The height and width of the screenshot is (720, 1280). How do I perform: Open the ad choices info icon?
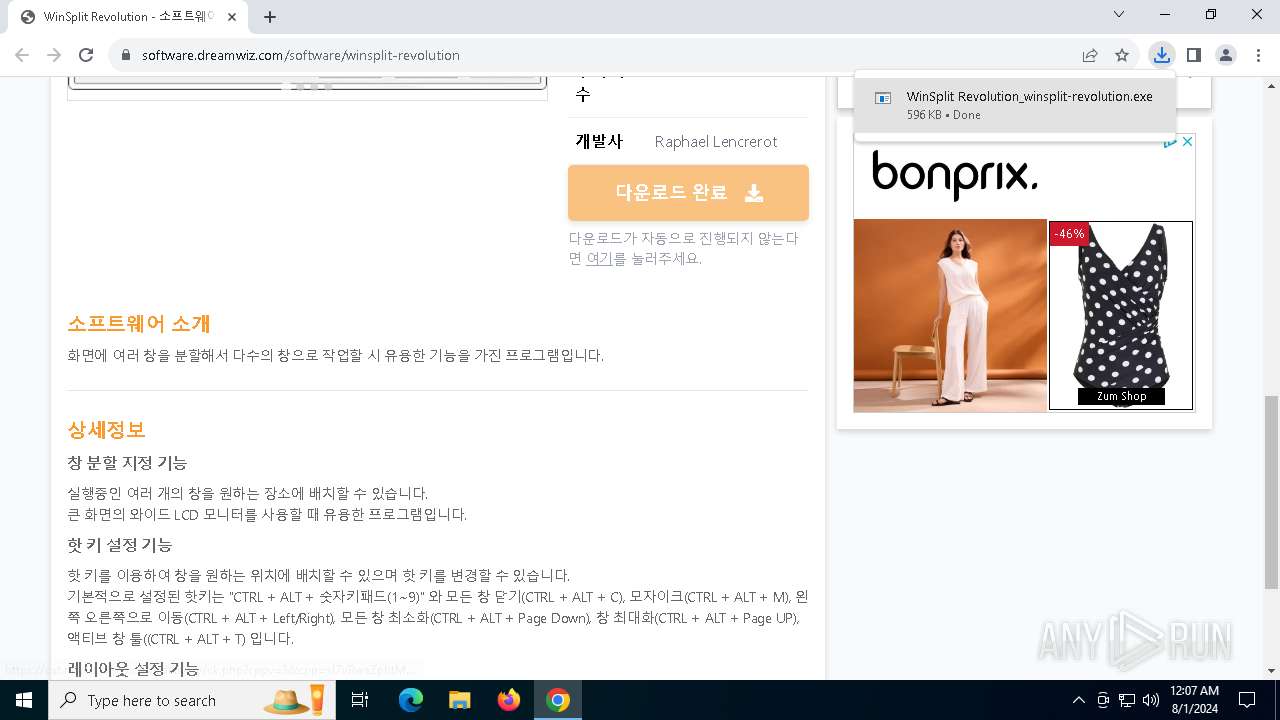[1170, 142]
